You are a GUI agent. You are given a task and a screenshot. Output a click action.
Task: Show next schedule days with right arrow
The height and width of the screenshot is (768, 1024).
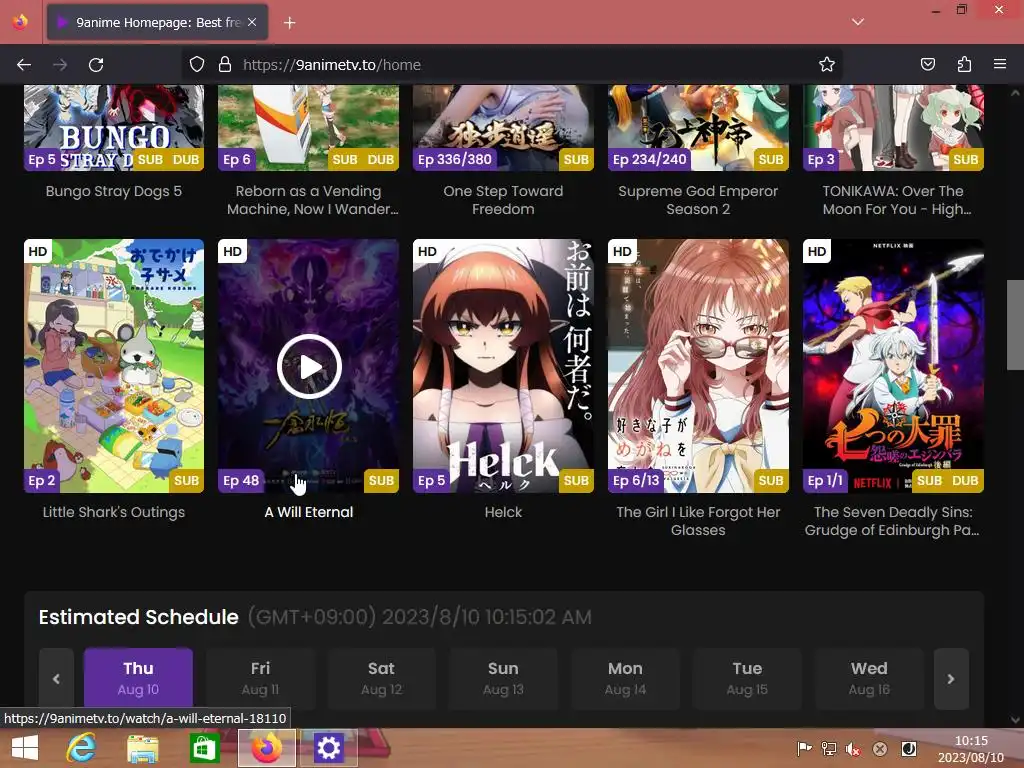951,679
